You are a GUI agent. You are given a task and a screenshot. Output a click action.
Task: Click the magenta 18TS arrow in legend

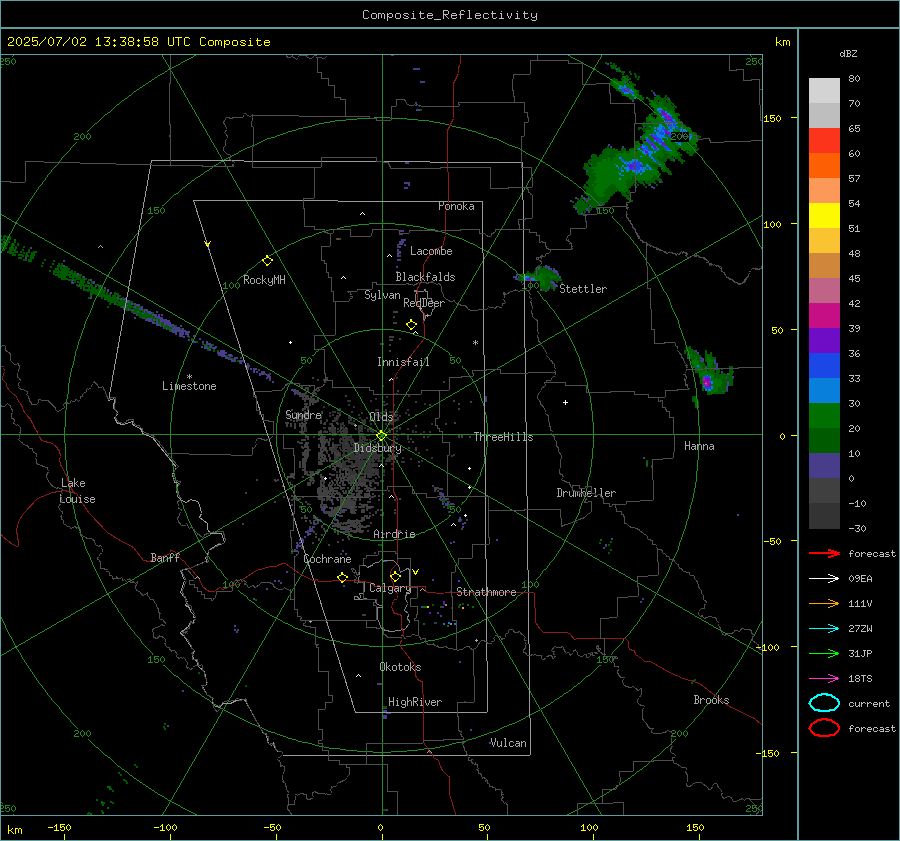coord(824,679)
